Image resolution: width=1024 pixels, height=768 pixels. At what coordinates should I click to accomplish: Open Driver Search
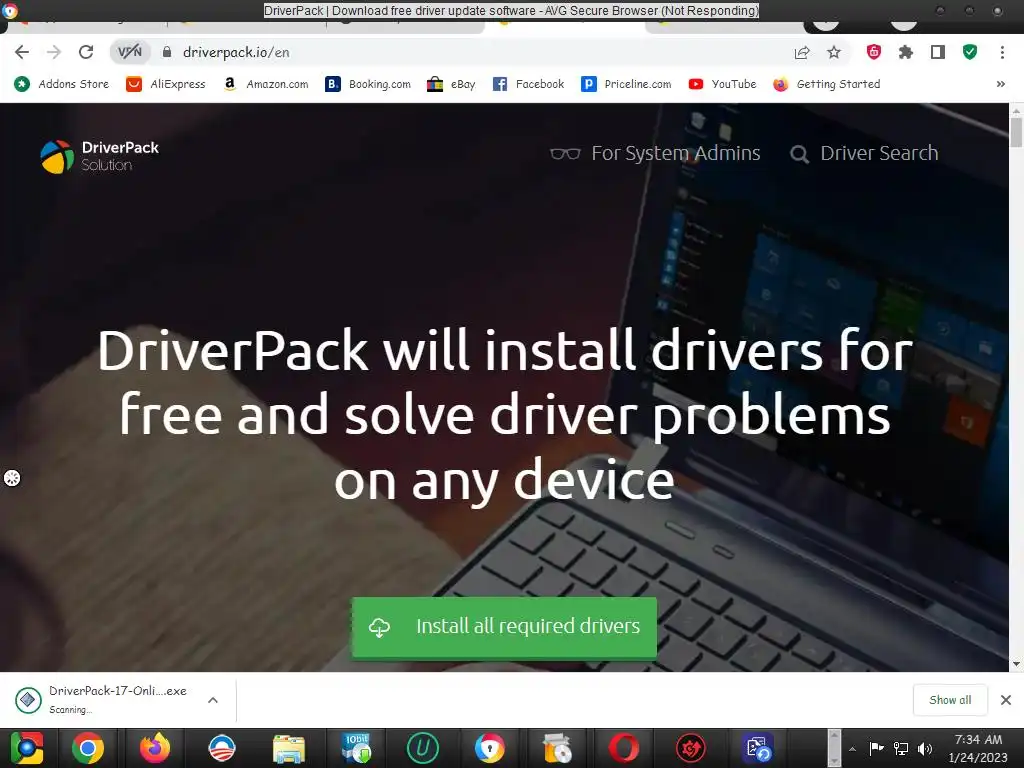click(879, 153)
